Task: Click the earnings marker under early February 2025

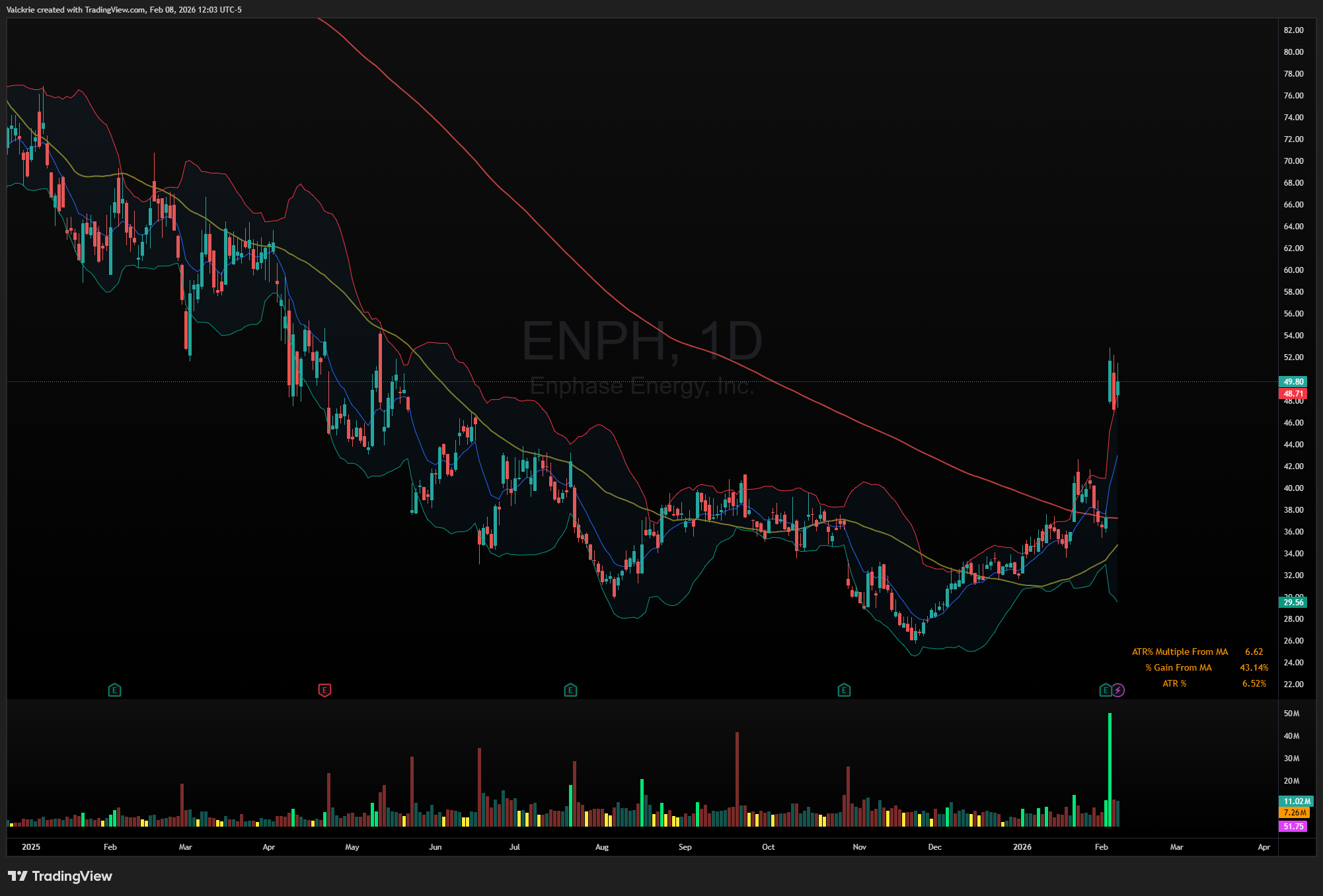Action: pyautogui.click(x=114, y=690)
